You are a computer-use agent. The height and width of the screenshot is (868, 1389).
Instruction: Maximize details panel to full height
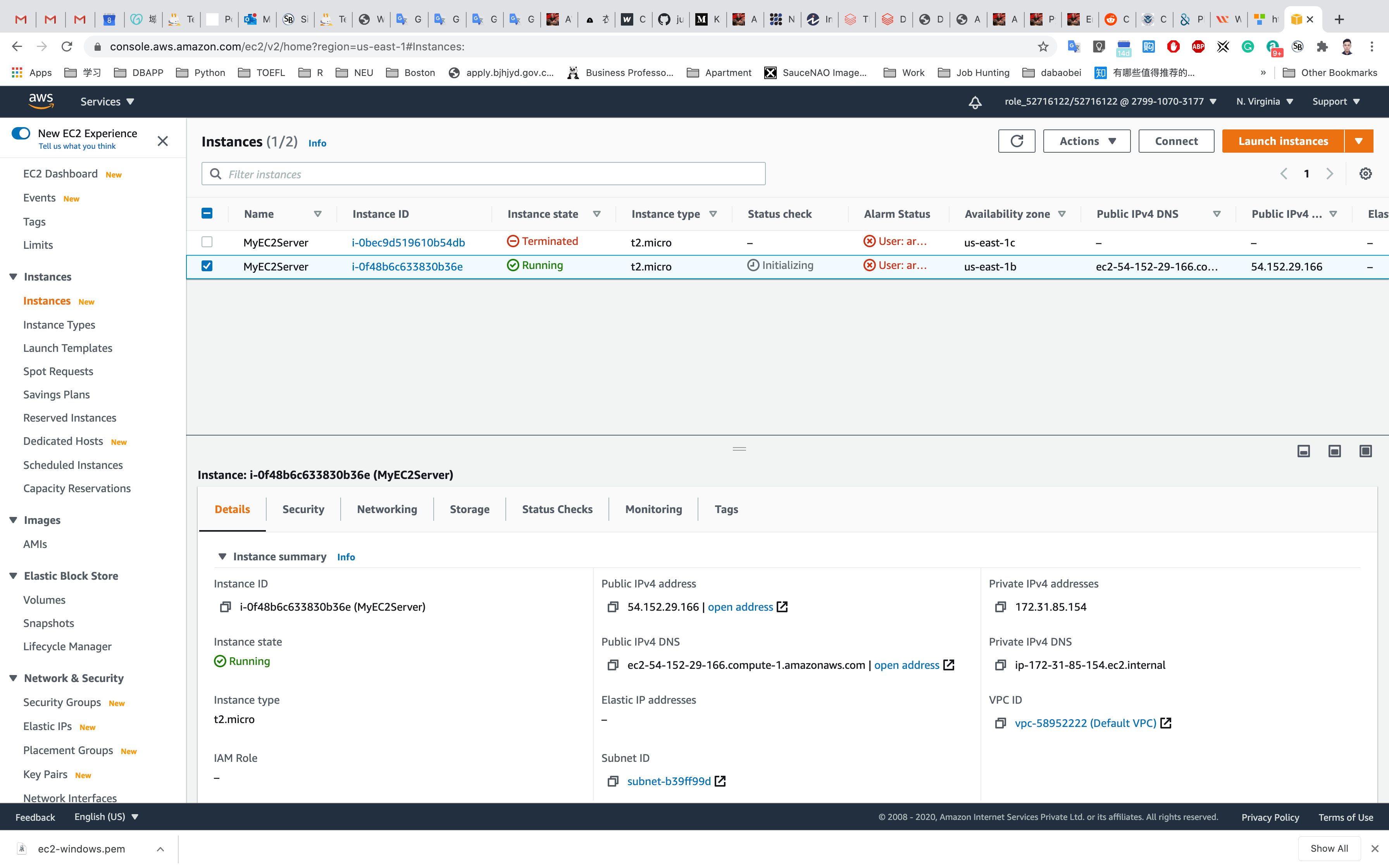click(1365, 451)
